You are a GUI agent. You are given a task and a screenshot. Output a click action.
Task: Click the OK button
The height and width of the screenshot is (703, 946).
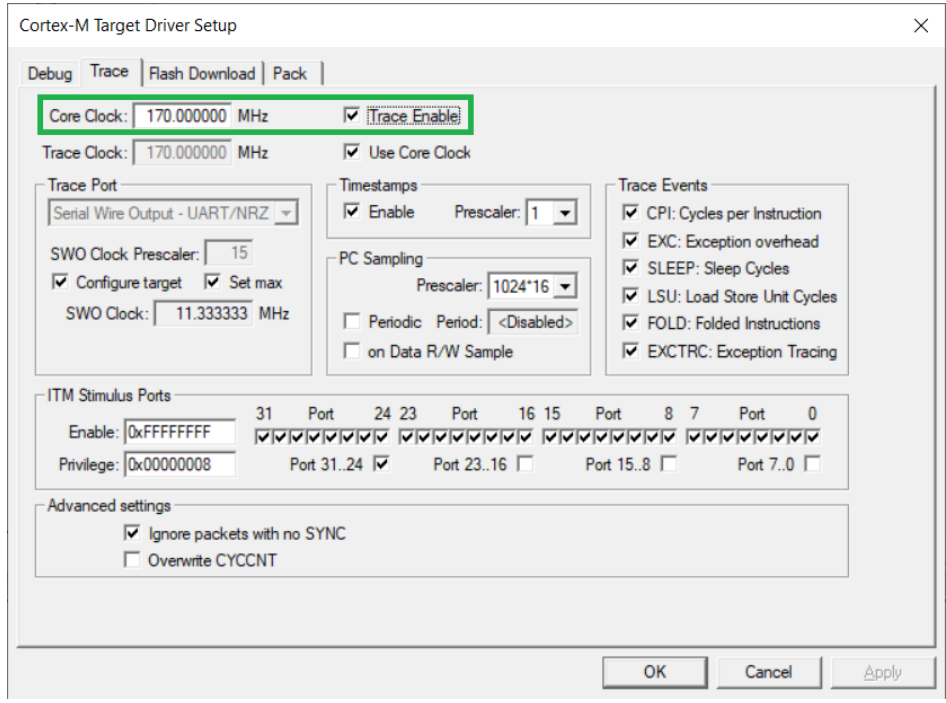click(x=655, y=672)
